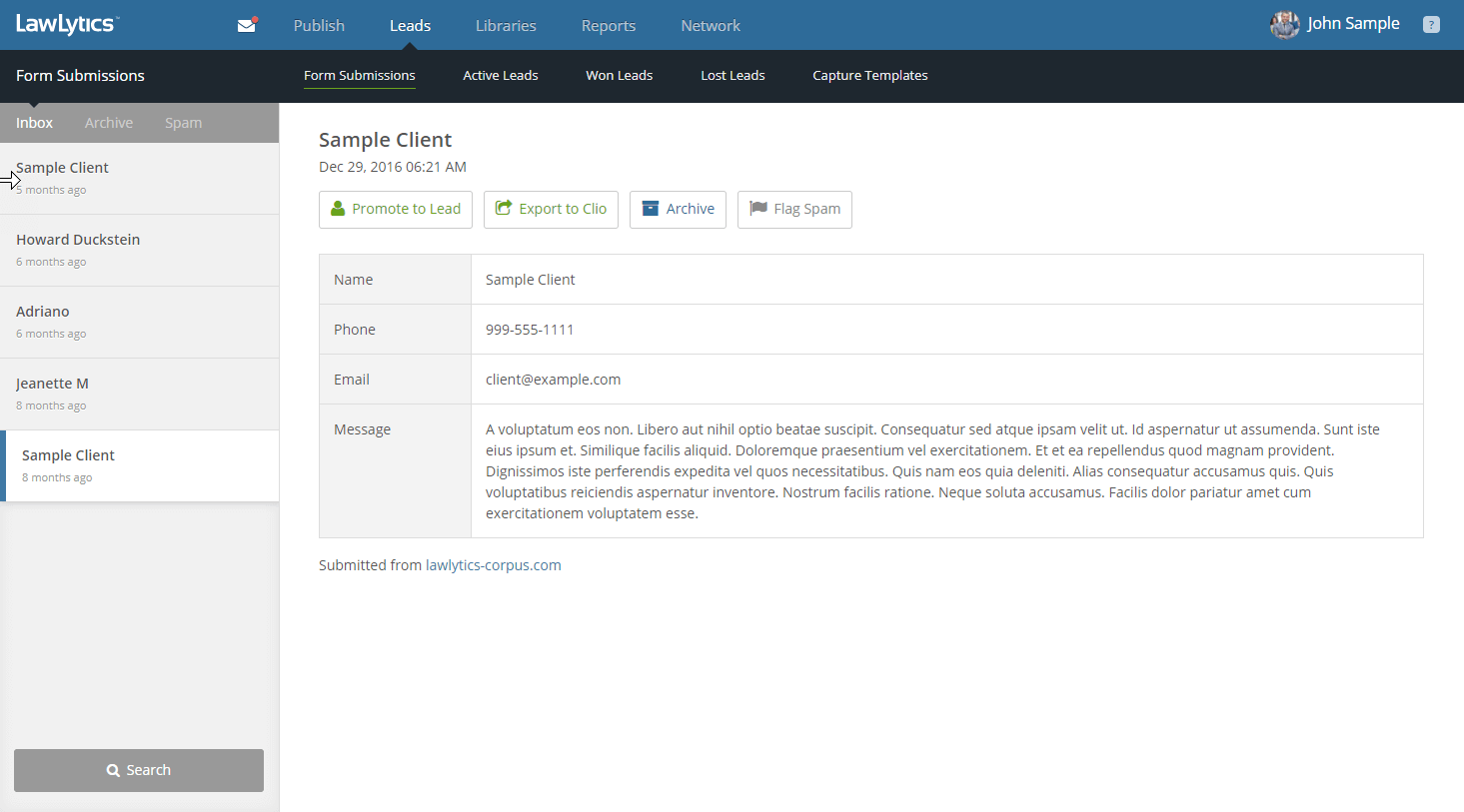The image size is (1464, 812).
Task: Click the Promote to Lead button
Action: click(396, 209)
